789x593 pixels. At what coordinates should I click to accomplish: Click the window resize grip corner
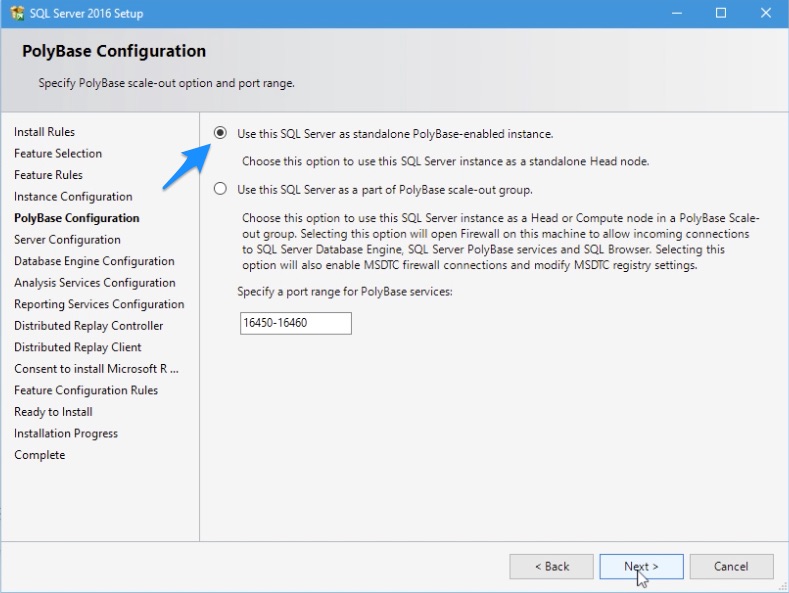click(783, 587)
